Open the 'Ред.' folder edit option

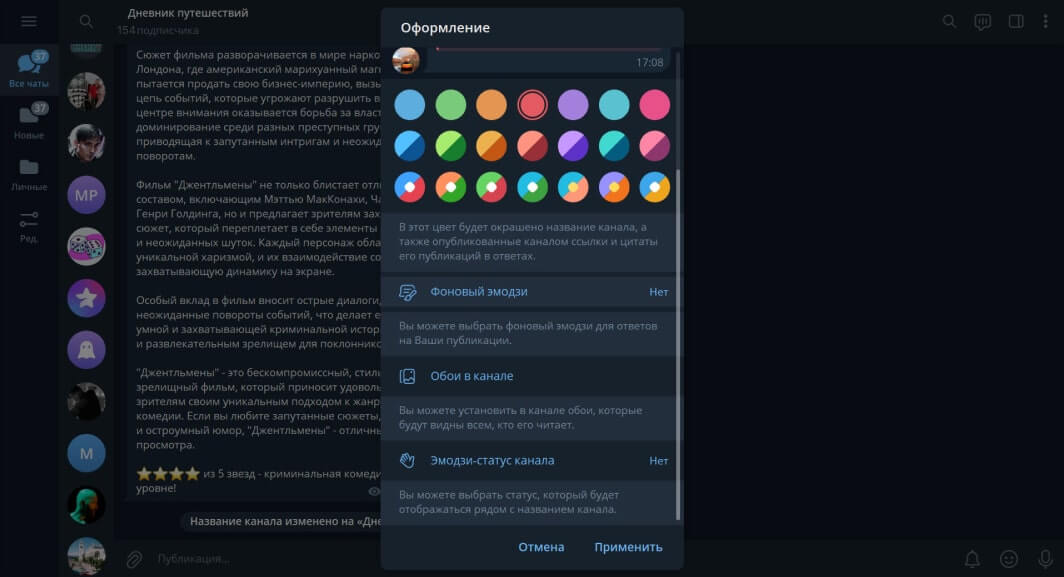click(28, 227)
